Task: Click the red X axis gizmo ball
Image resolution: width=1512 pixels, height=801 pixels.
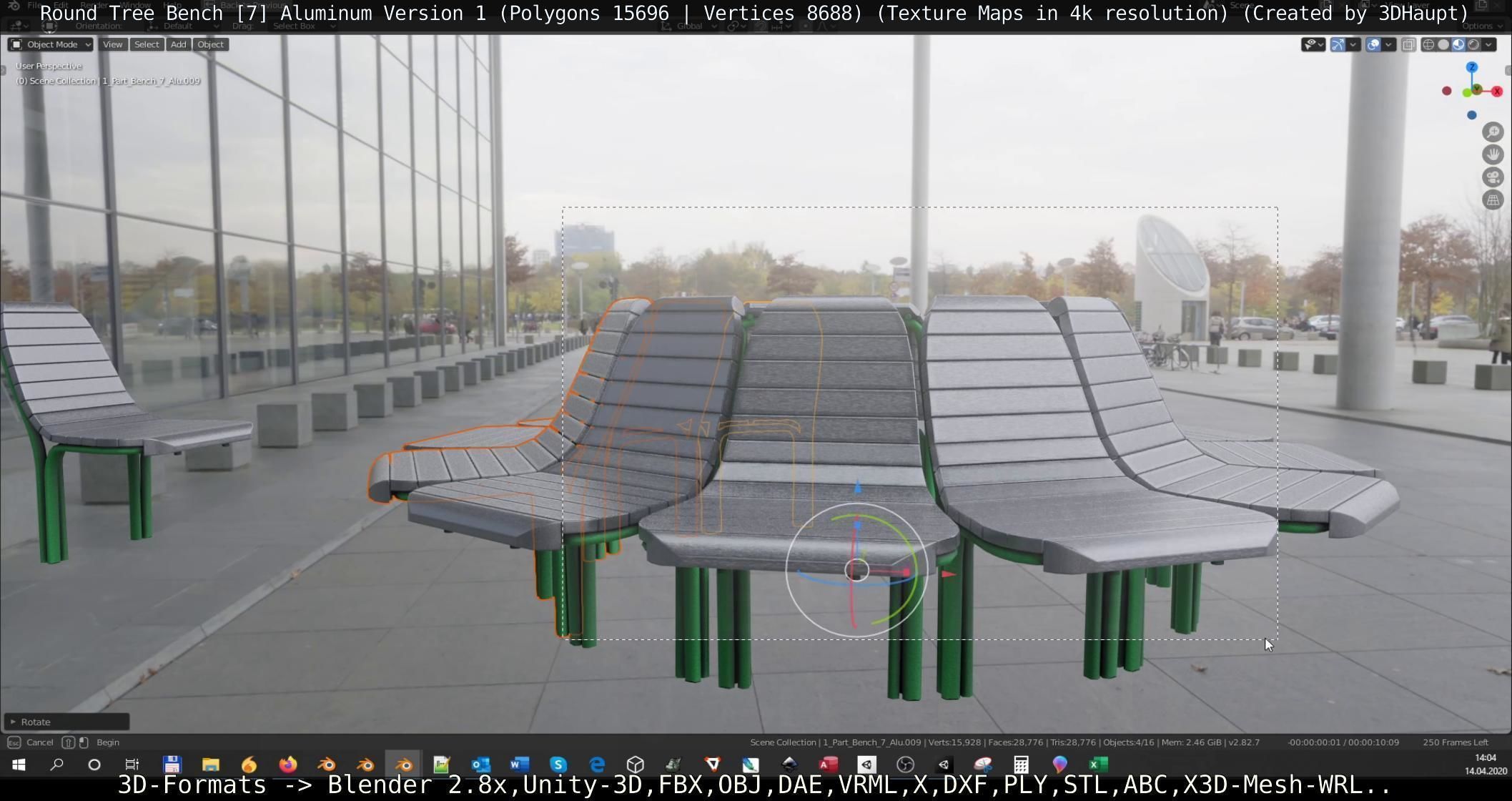Action: point(1496,92)
